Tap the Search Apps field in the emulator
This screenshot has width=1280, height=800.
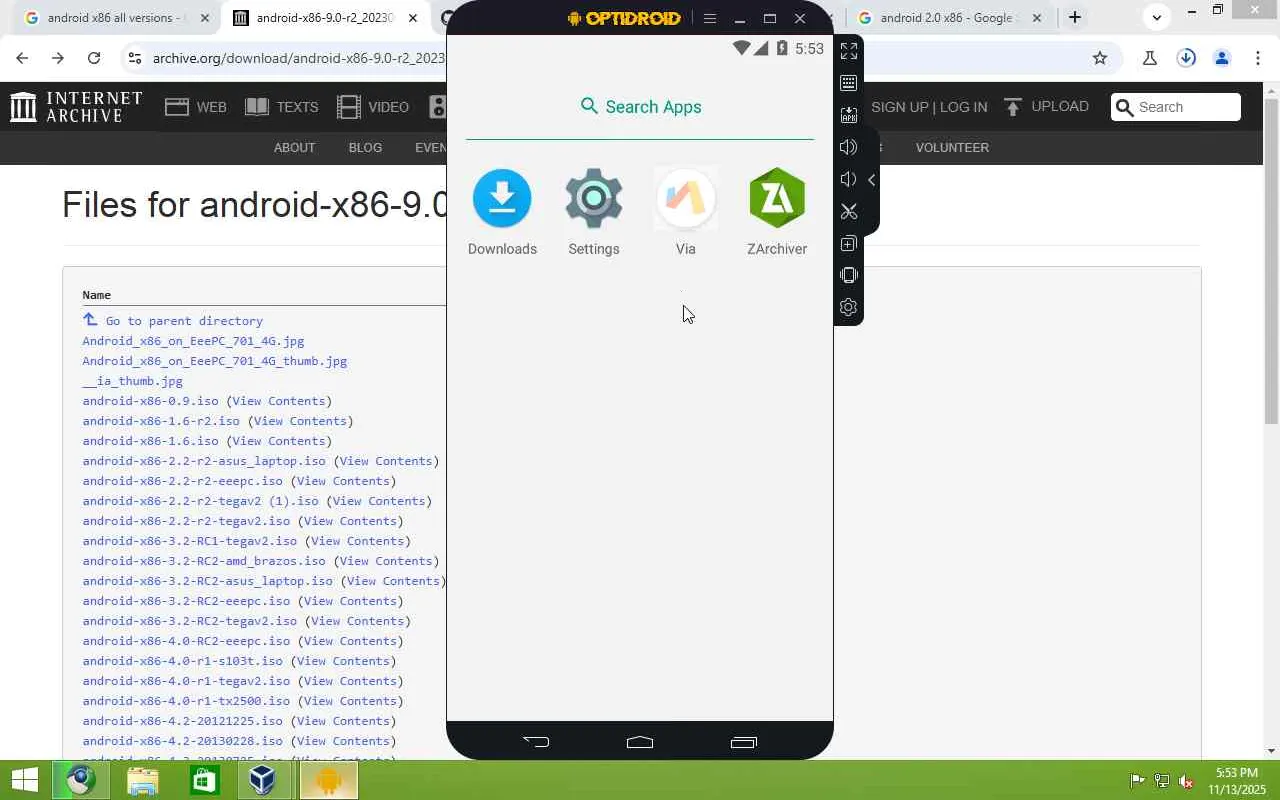640,107
